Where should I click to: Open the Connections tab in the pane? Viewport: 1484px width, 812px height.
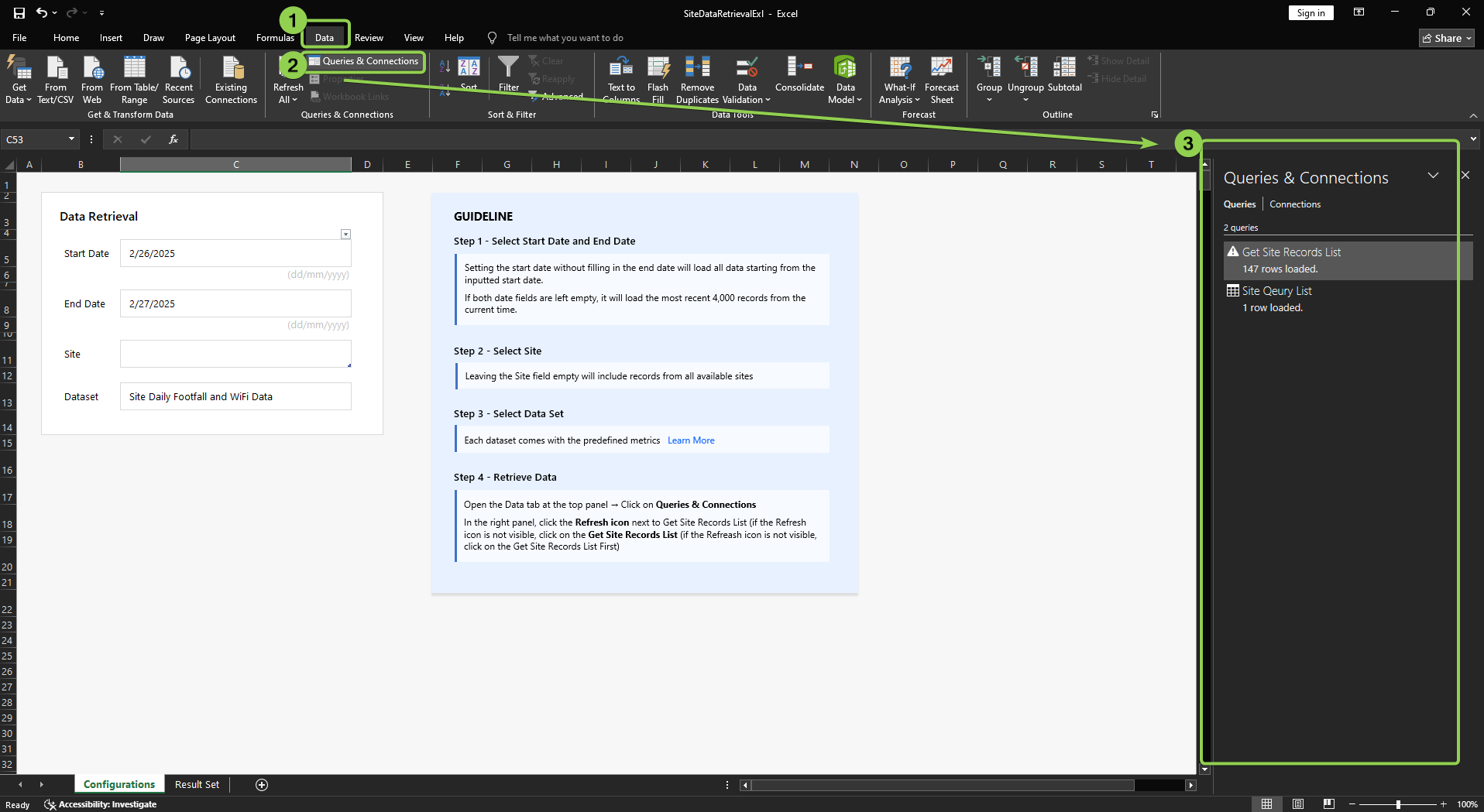pyautogui.click(x=1295, y=204)
